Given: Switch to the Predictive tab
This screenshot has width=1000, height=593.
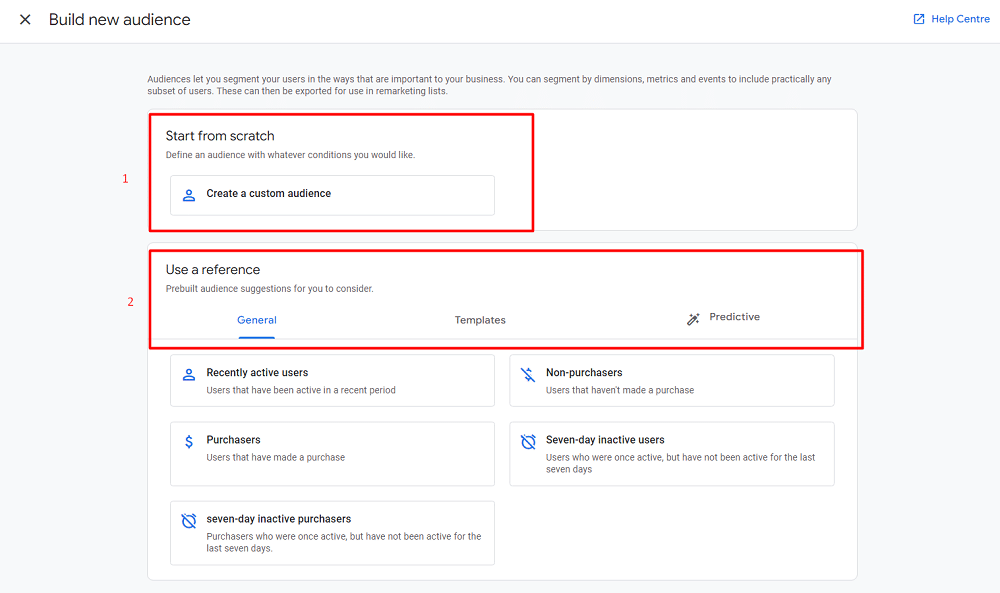Looking at the screenshot, I should pyautogui.click(x=735, y=317).
